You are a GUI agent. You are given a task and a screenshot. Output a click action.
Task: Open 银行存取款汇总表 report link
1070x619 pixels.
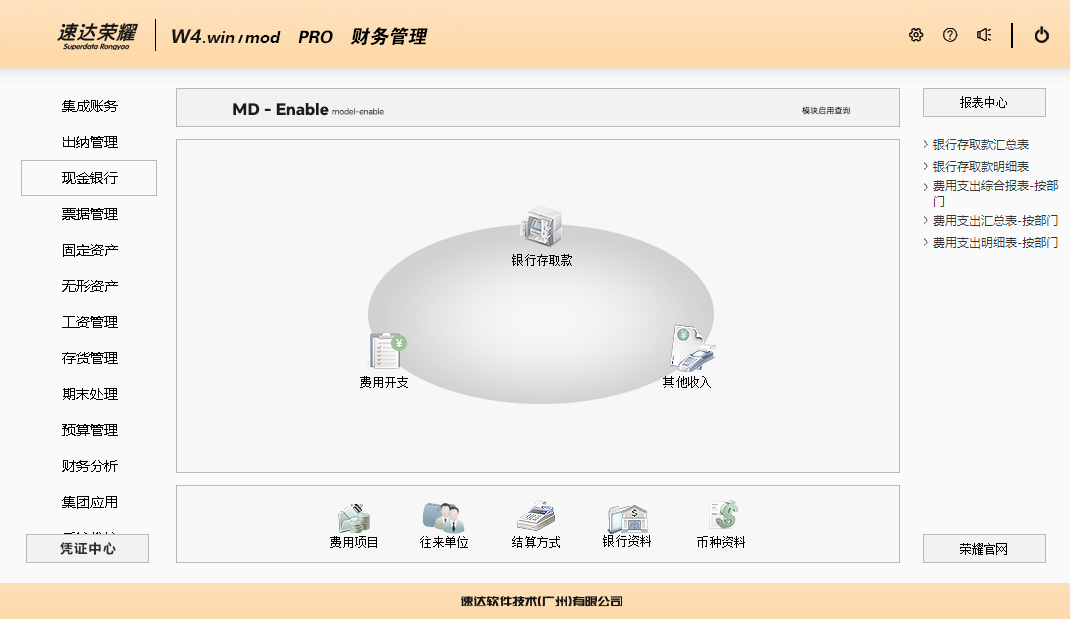pos(981,145)
